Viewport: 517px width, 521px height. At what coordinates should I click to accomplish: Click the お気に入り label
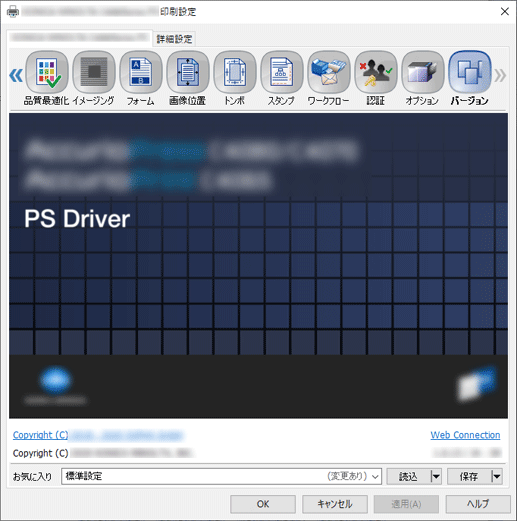pos(32,477)
